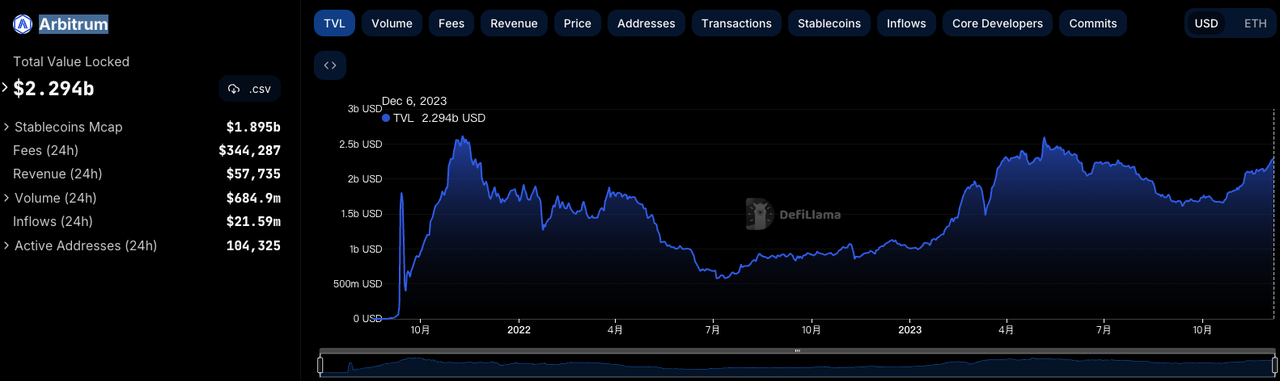Click the $684.9m volume value
The height and width of the screenshot is (381, 1280).
[x=253, y=198]
